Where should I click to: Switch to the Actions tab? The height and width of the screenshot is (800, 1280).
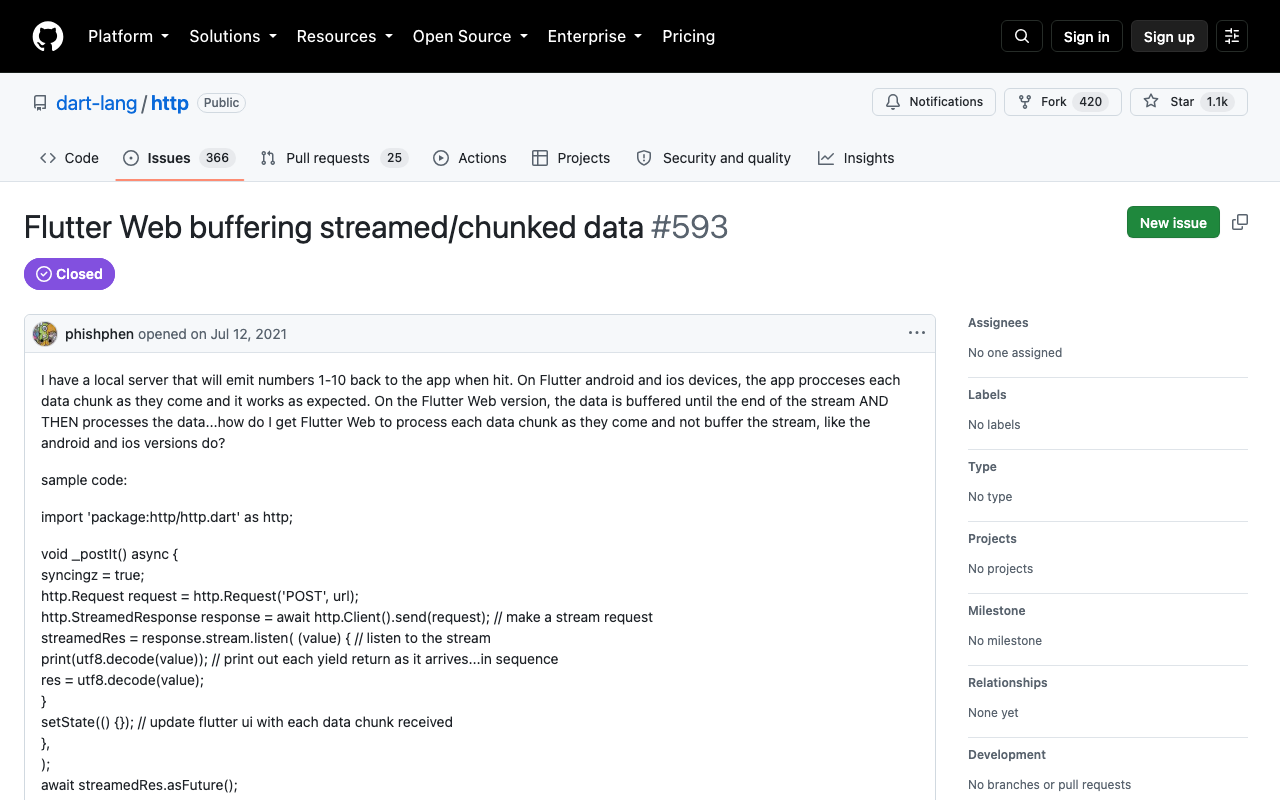(470, 158)
